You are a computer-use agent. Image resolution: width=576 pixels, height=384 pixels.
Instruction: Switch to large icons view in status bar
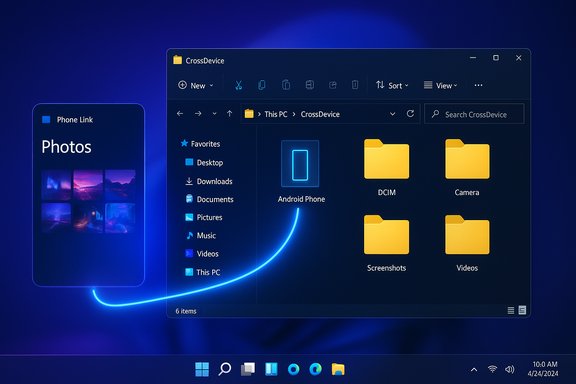[522, 310]
